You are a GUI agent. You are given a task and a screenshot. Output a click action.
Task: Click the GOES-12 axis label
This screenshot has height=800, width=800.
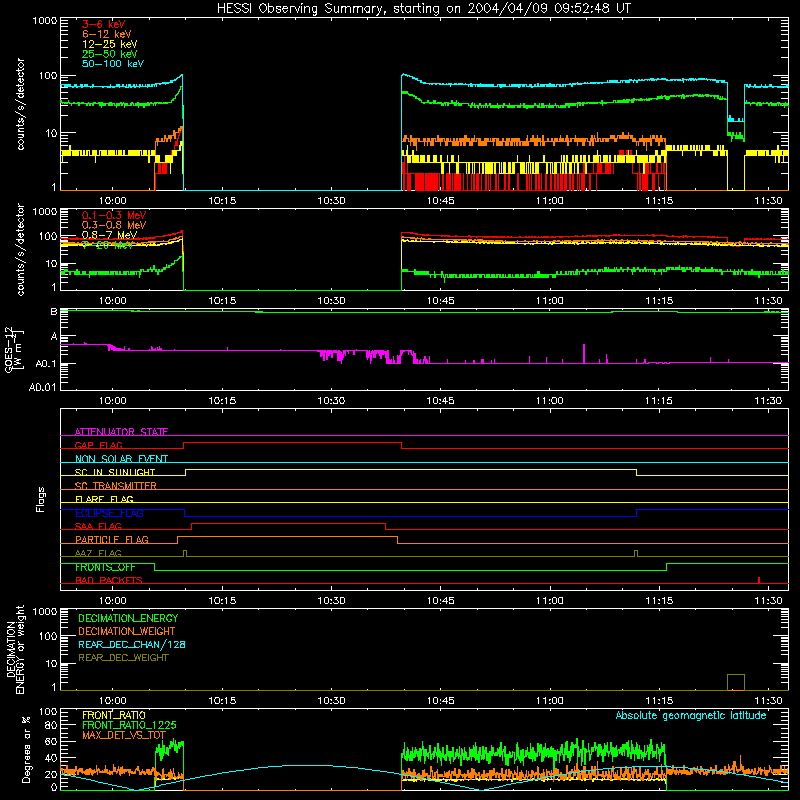(14, 349)
